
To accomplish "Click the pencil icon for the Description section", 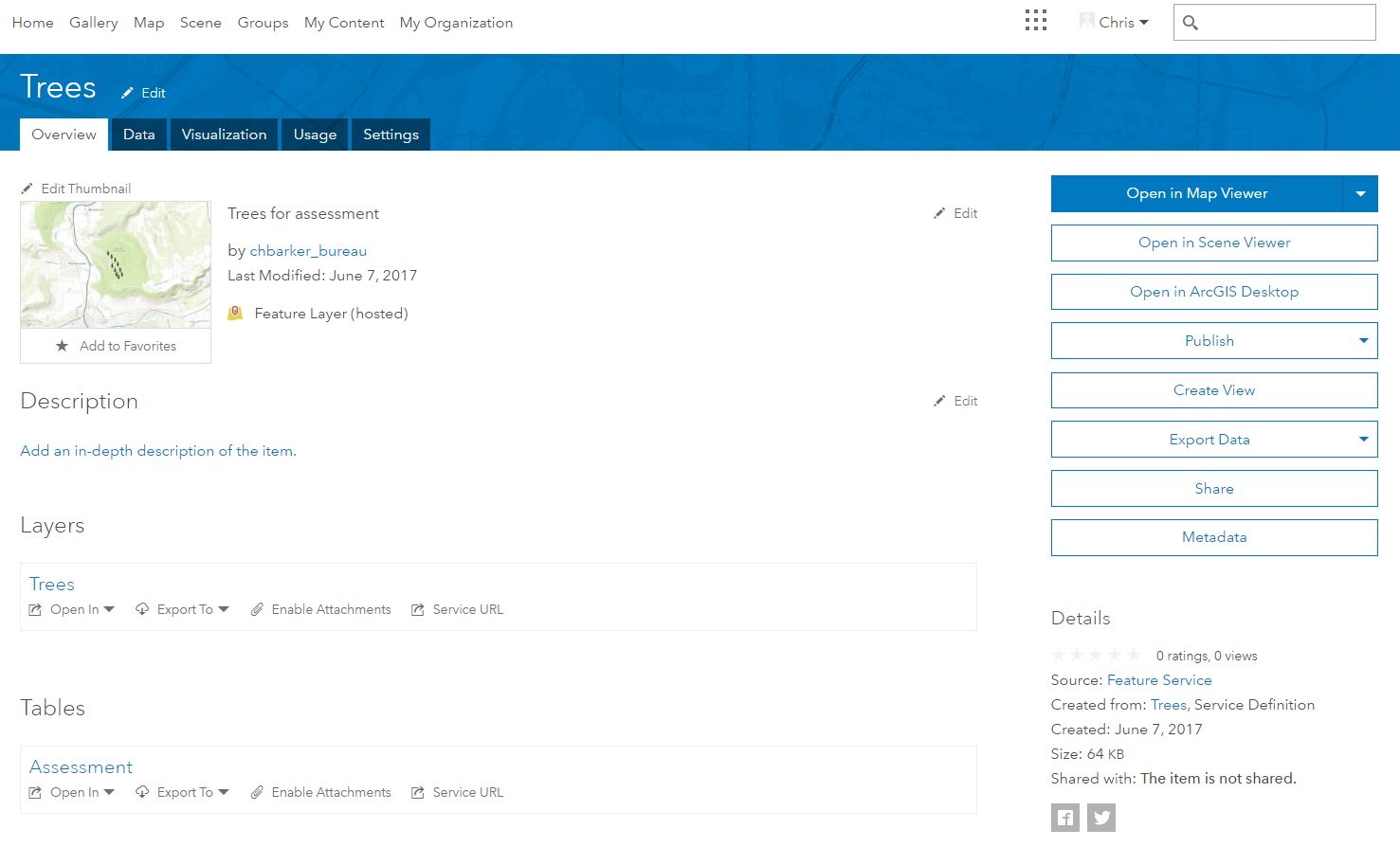I will (939, 401).
